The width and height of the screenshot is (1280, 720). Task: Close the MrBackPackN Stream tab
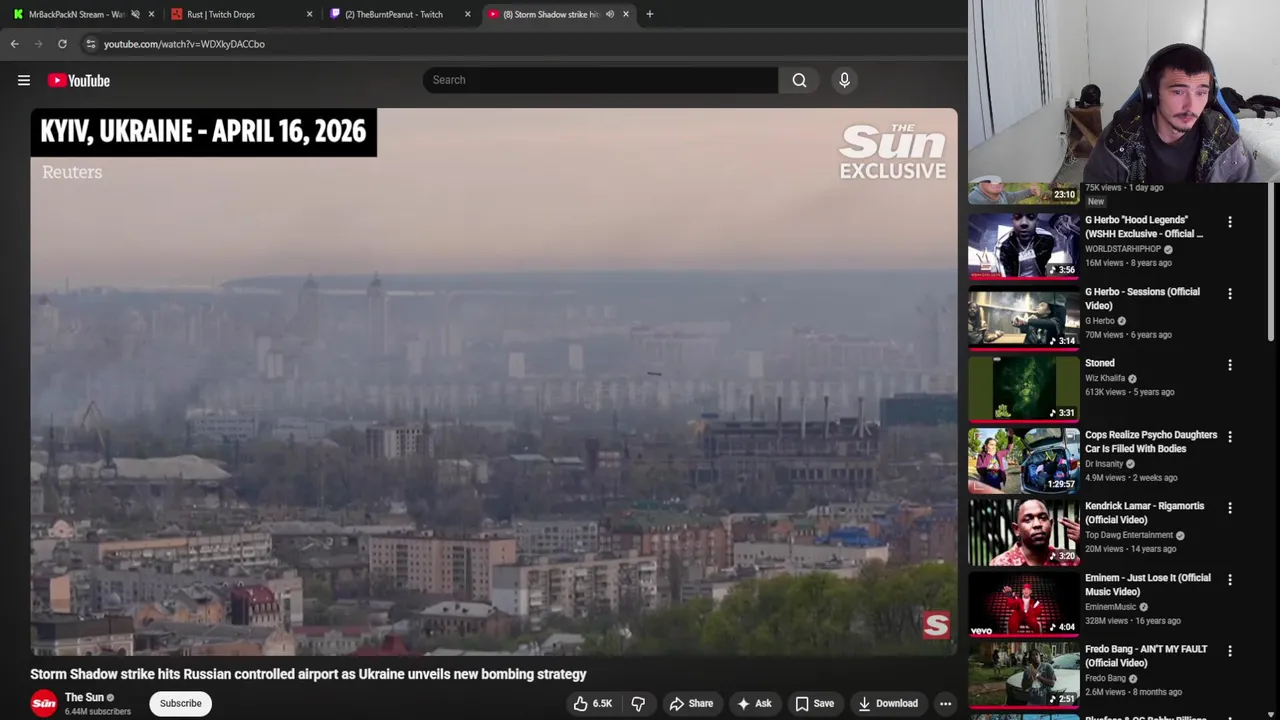click(x=151, y=14)
